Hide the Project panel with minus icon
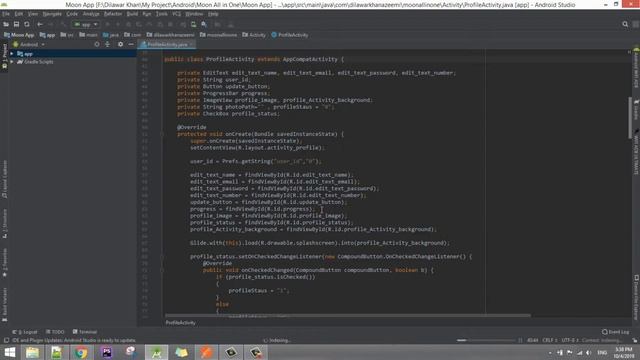 (131, 44)
